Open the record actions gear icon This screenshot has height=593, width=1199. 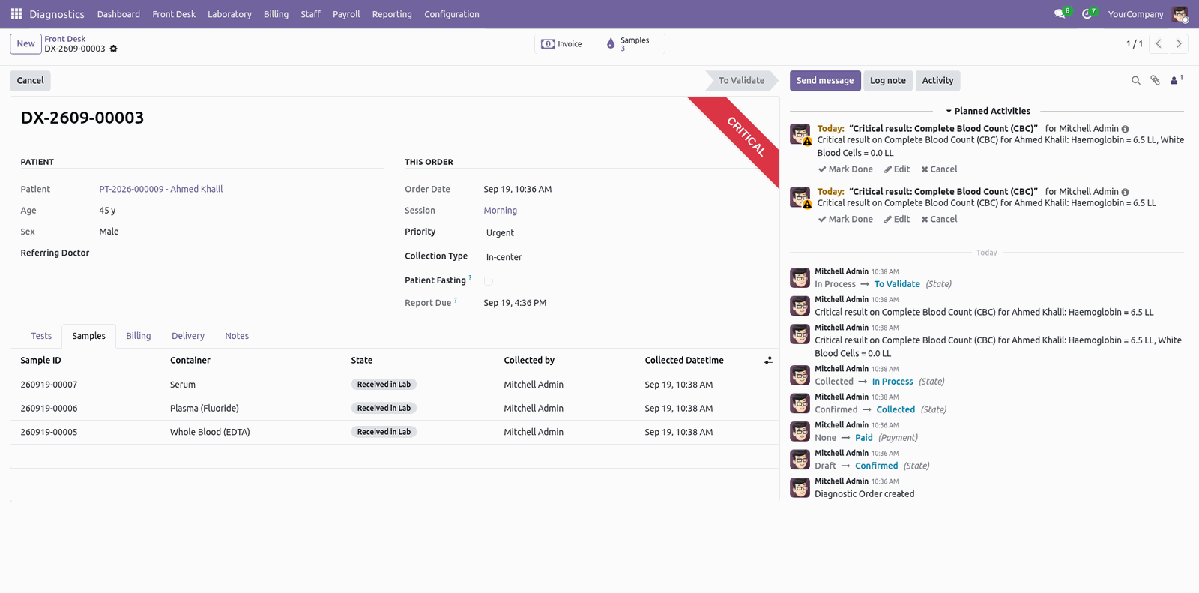click(x=114, y=49)
